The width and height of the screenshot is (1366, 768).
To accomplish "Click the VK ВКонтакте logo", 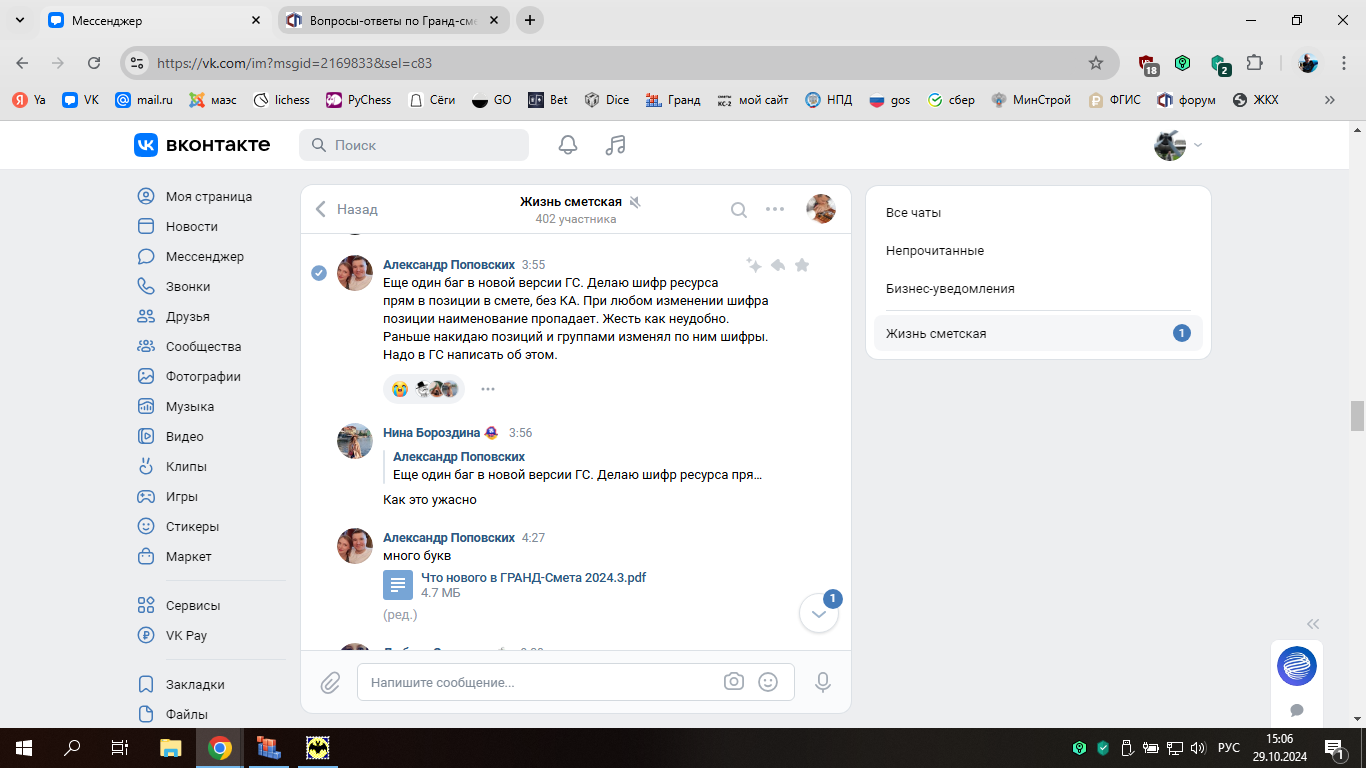I will (x=202, y=145).
